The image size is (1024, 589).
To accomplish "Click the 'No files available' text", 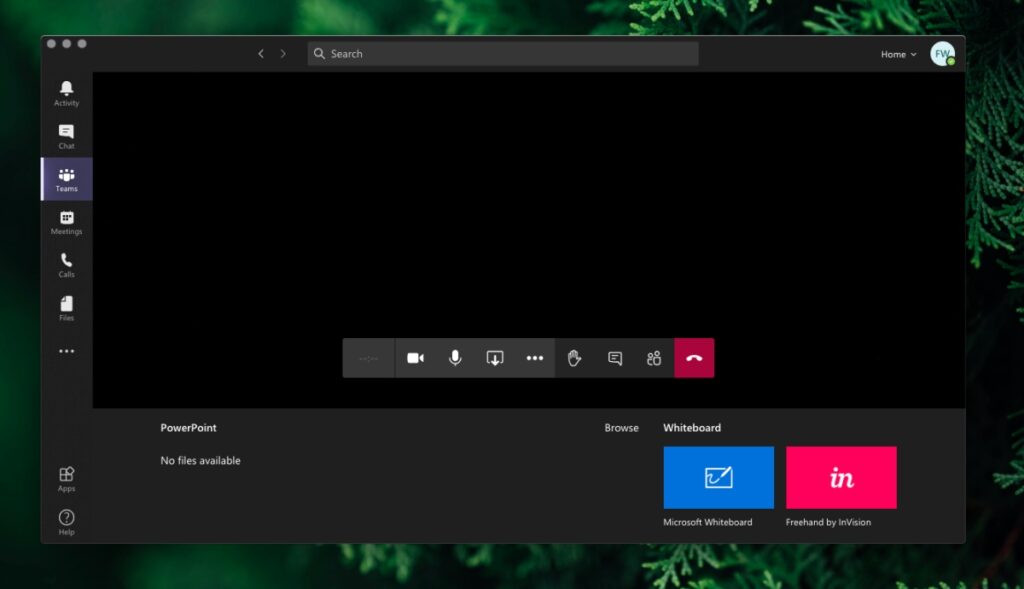I will click(200, 460).
